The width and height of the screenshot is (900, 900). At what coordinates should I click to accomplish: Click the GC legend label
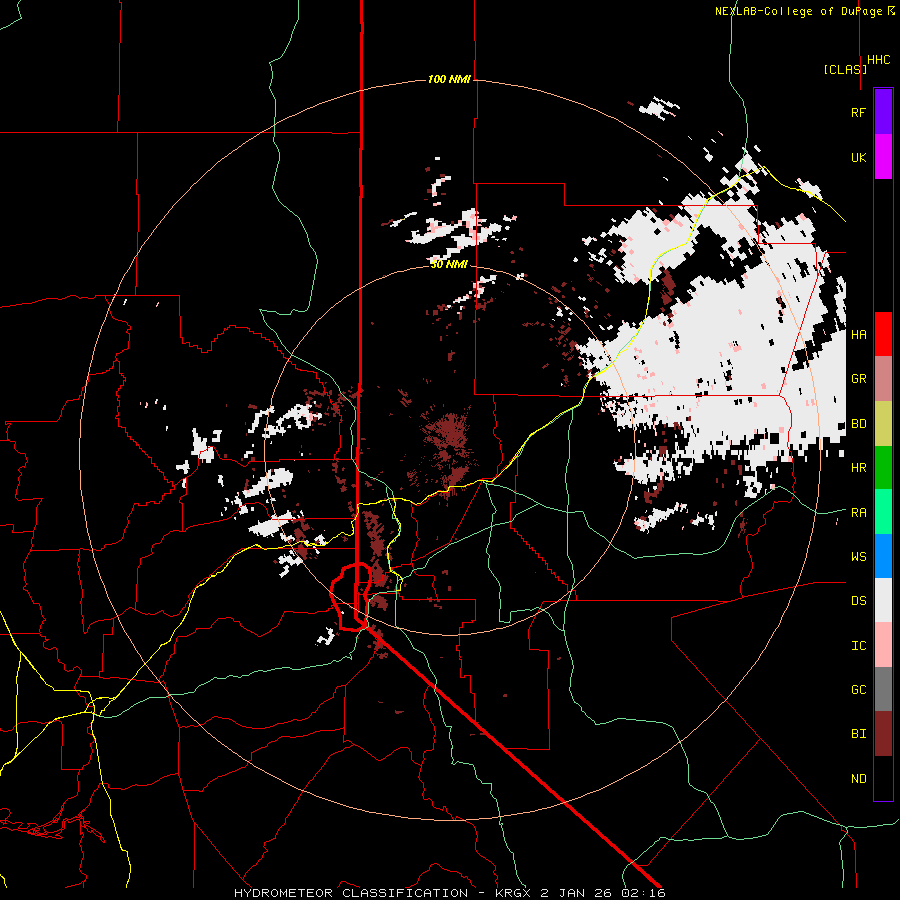coord(858,690)
